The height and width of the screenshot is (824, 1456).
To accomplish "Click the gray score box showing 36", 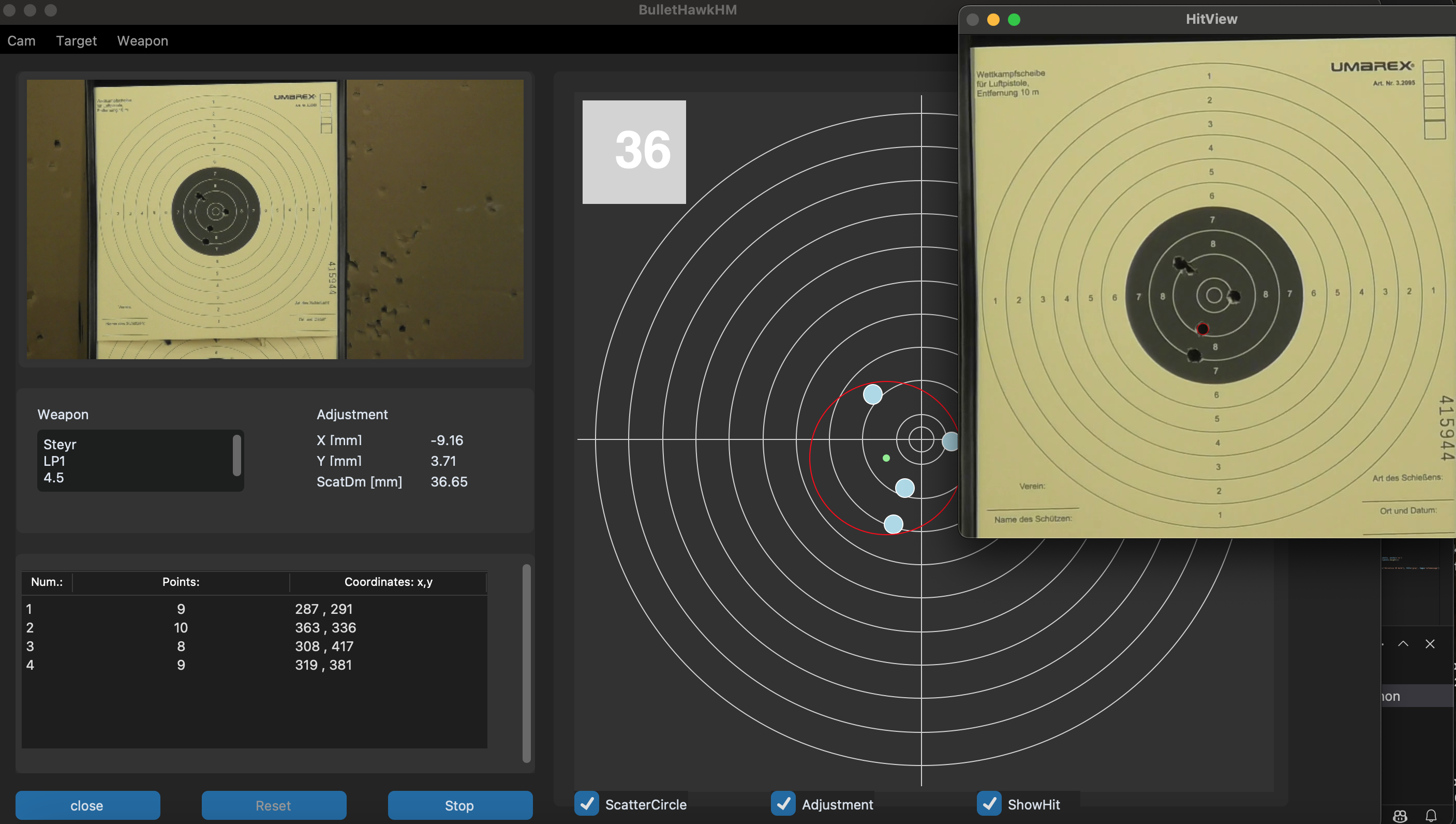I will pyautogui.click(x=634, y=152).
